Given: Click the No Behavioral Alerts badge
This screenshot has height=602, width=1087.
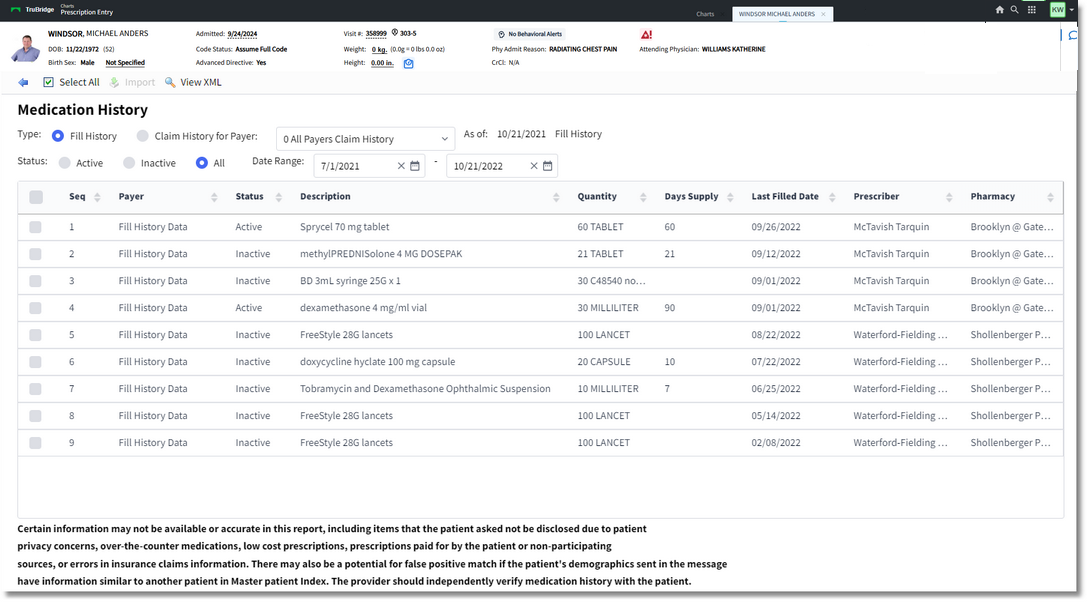Looking at the screenshot, I should pos(530,34).
